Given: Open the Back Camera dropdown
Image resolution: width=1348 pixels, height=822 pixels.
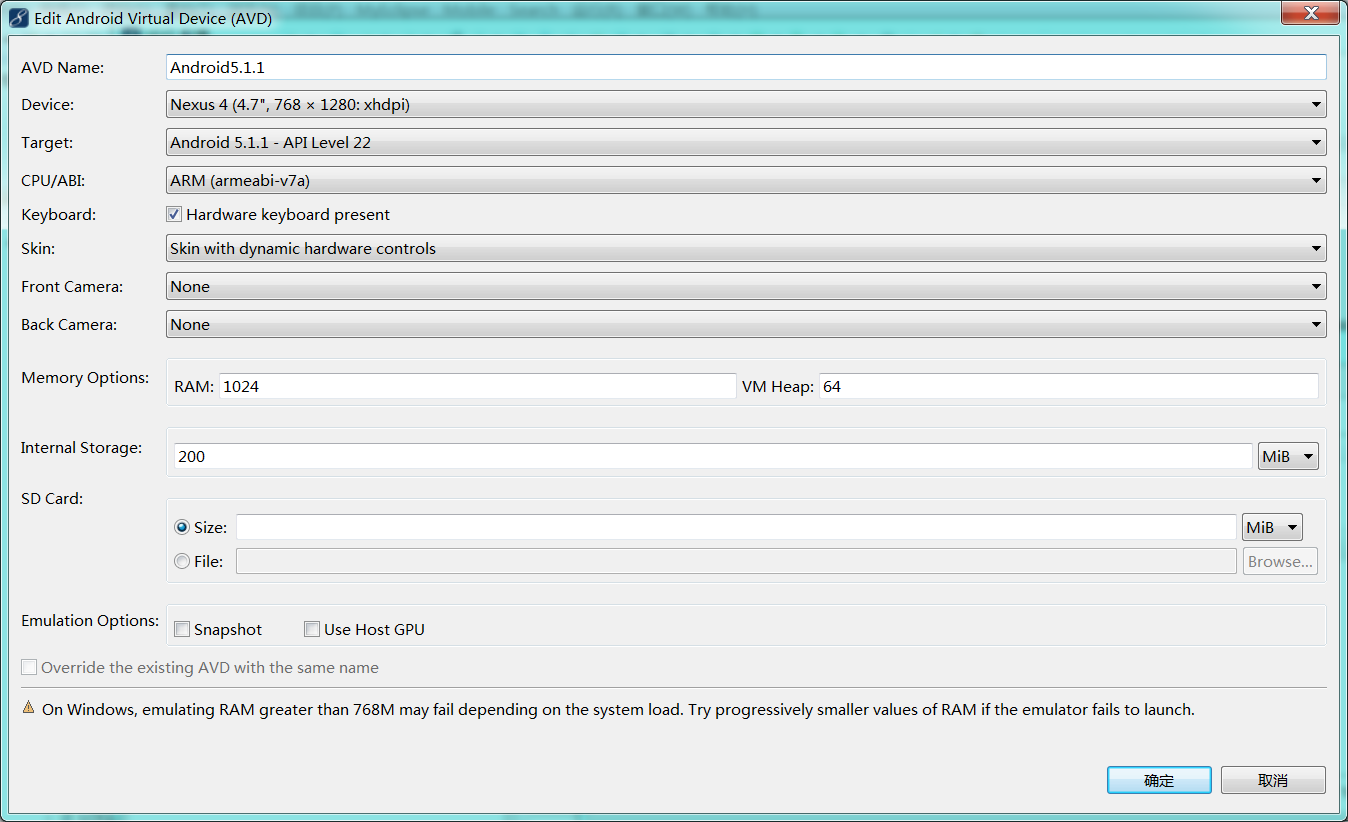Looking at the screenshot, I should tap(746, 324).
